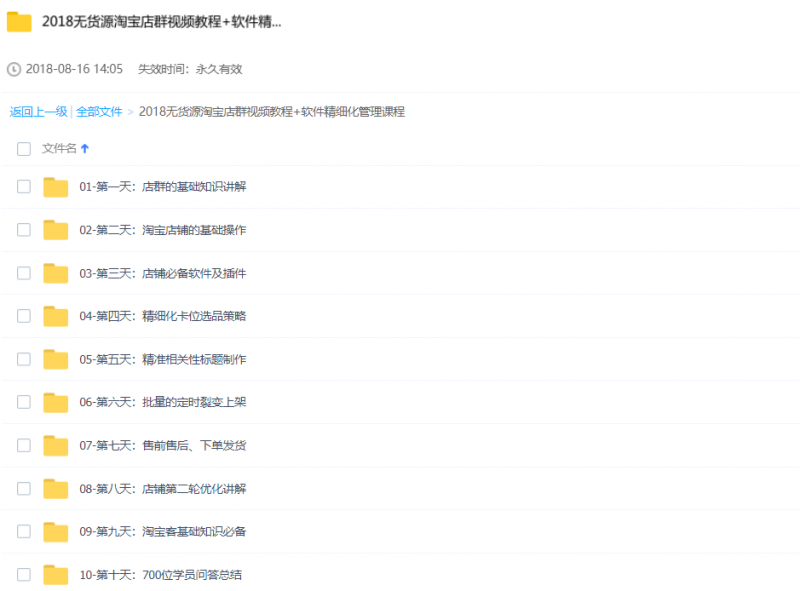Viewport: 800px width, 591px height.
Task: Open folder icon of 09-第九天 row
Action: 56,532
